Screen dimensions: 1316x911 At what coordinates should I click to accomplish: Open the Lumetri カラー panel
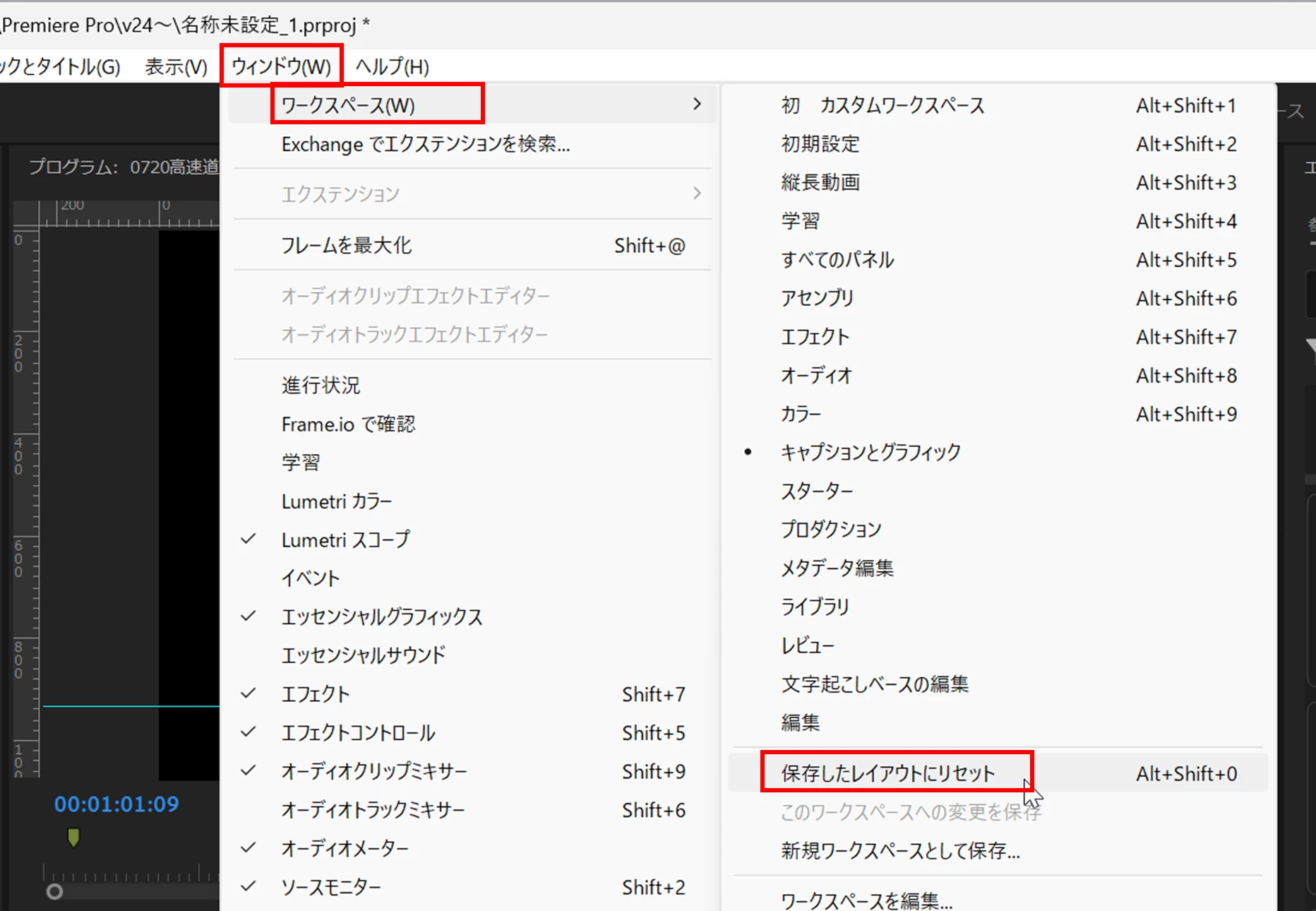pos(472,501)
